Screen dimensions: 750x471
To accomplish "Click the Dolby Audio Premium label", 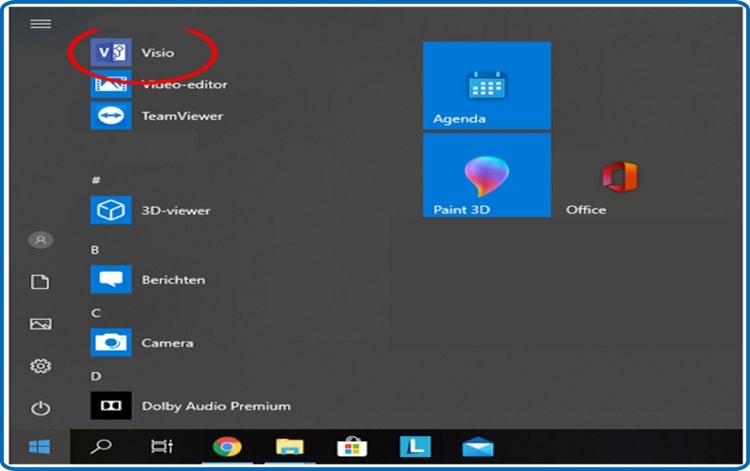I will [x=216, y=406].
